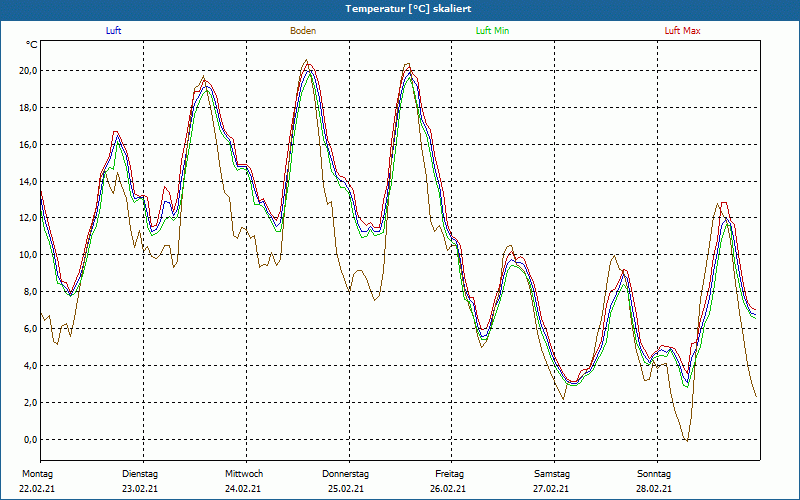Click the '6,0' y-axis value

click(31, 329)
